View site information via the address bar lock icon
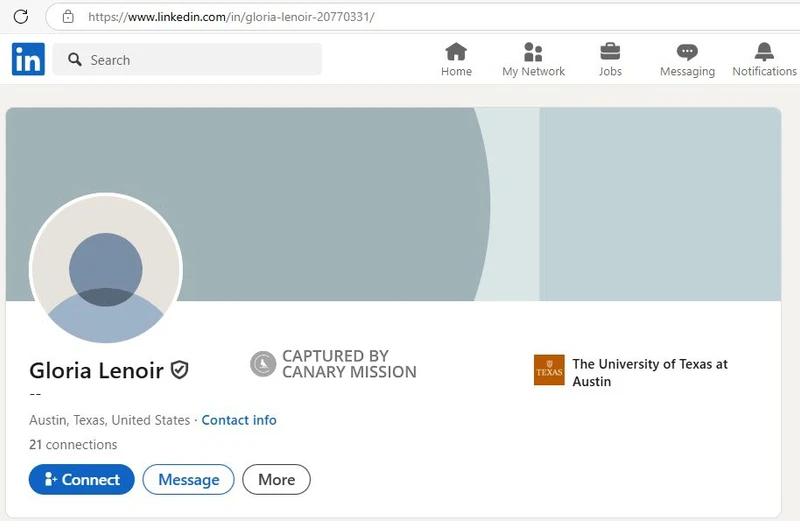The height and width of the screenshot is (521, 800). (68, 17)
